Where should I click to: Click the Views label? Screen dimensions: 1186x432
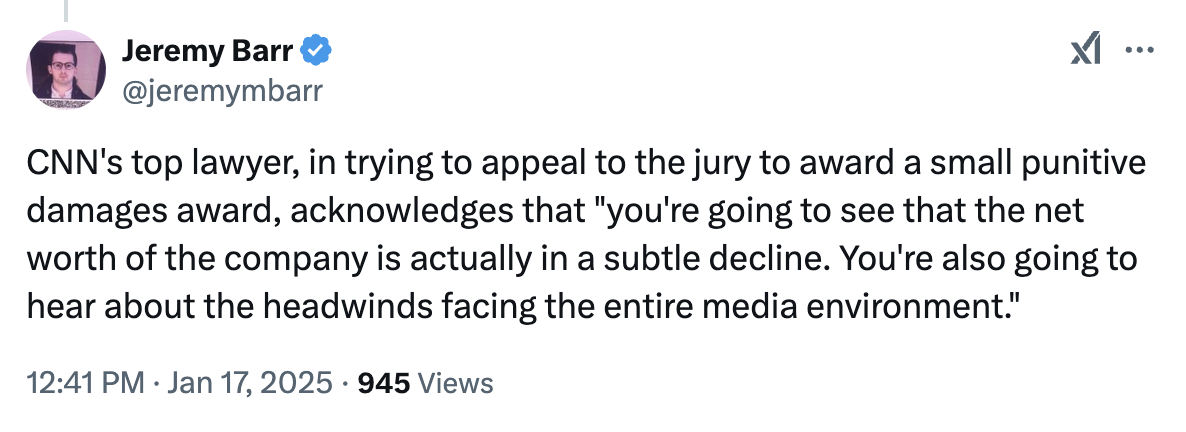(454, 382)
